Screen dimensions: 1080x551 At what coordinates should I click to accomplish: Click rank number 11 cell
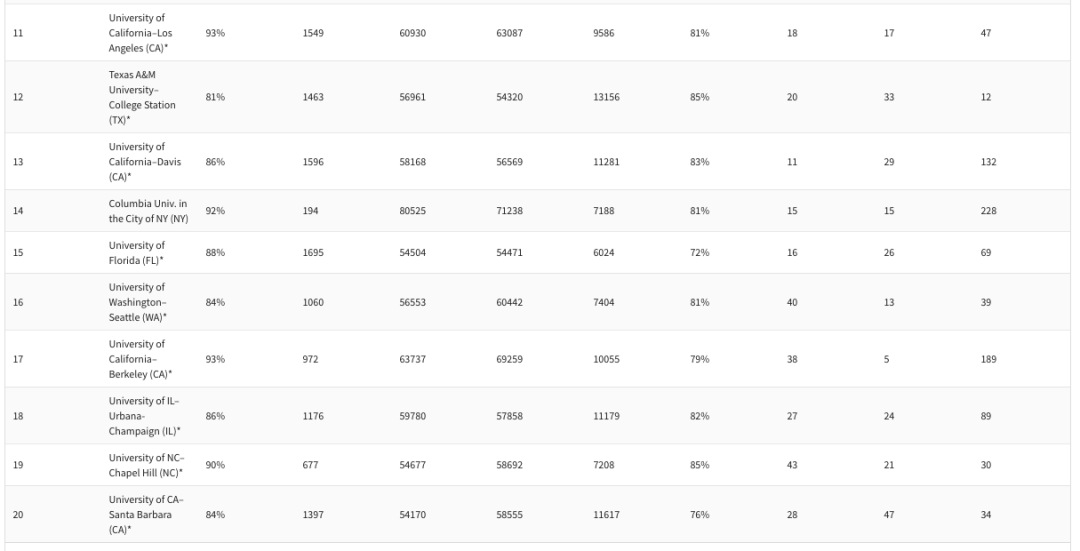pyautogui.click(x=18, y=33)
